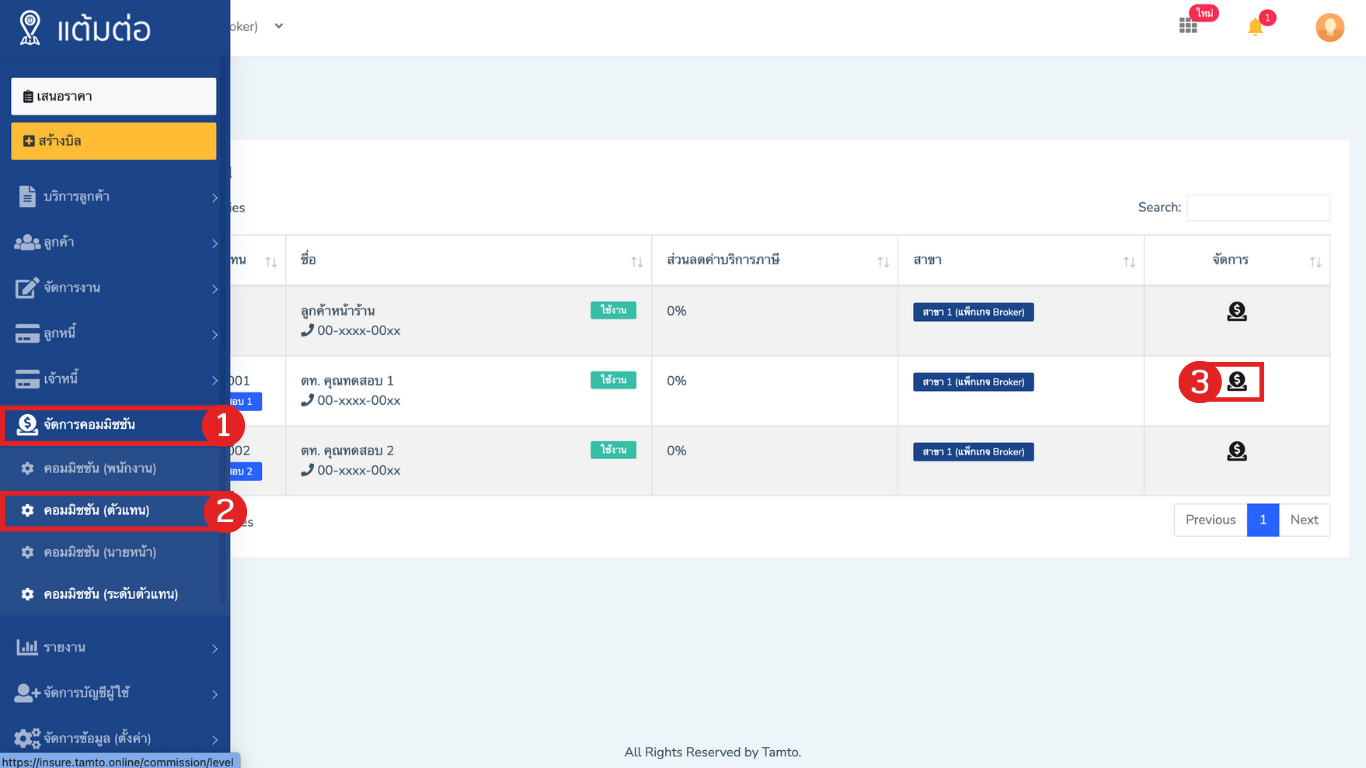The height and width of the screenshot is (768, 1366).
Task: Expand the จัดการบัญชีผู้ใช้ menu chevron
Action: [x=214, y=694]
